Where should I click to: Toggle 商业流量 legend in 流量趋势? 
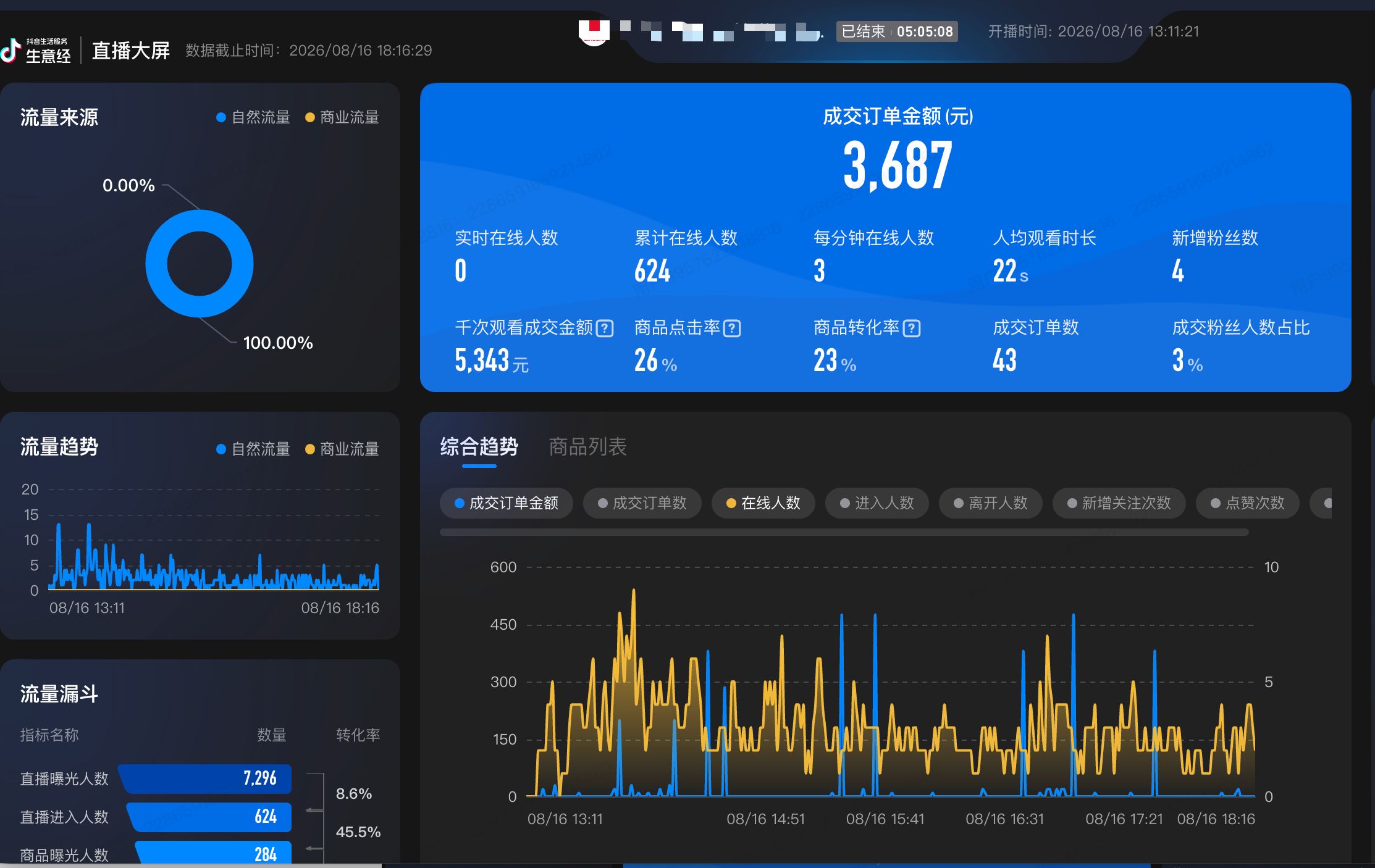click(342, 449)
